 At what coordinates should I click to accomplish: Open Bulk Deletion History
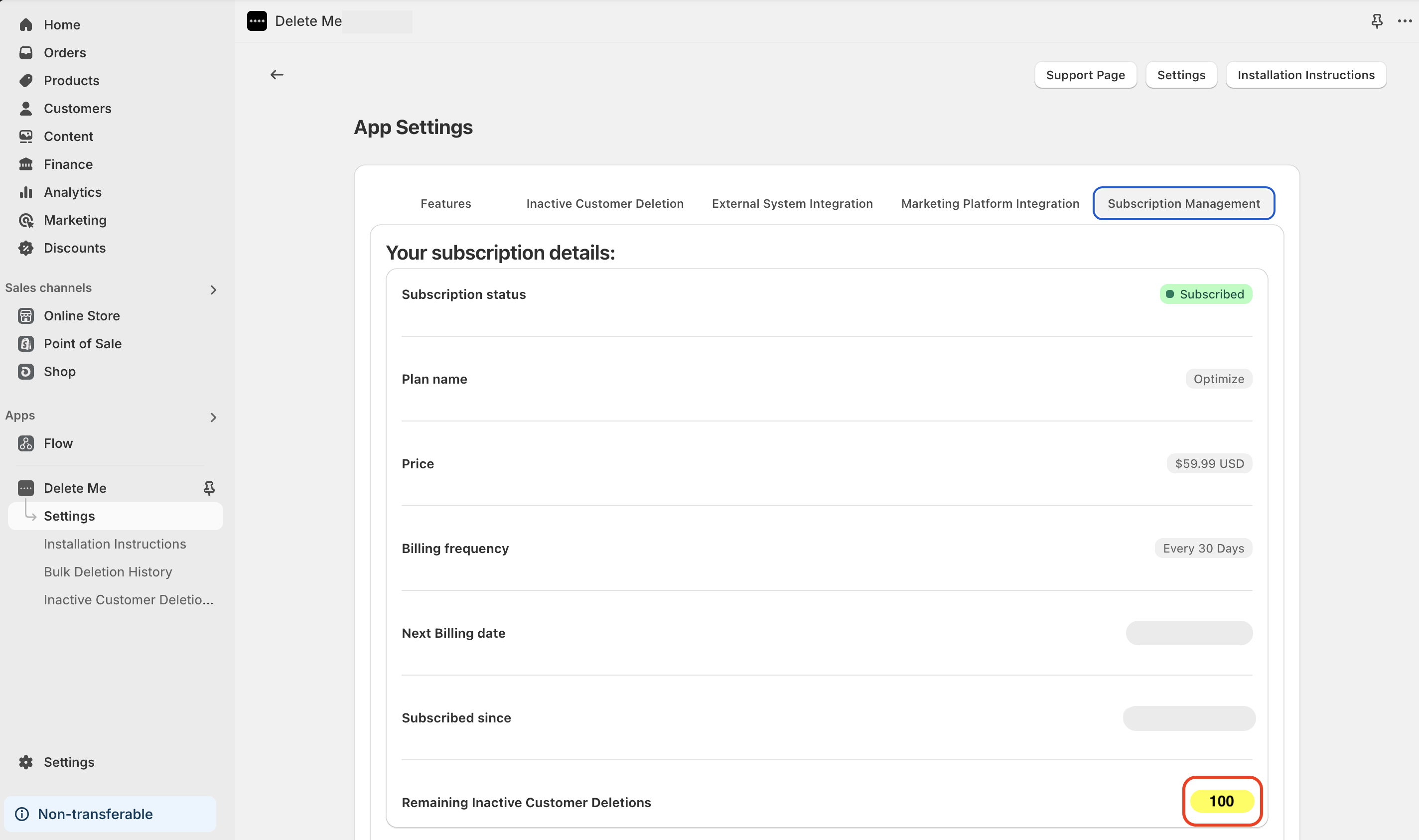click(x=108, y=571)
